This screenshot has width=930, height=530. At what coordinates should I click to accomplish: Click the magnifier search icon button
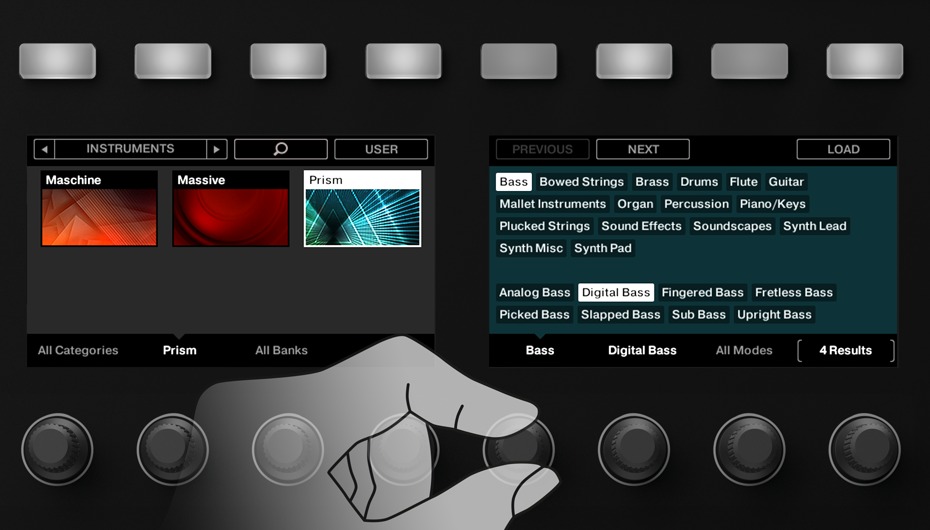(280, 149)
